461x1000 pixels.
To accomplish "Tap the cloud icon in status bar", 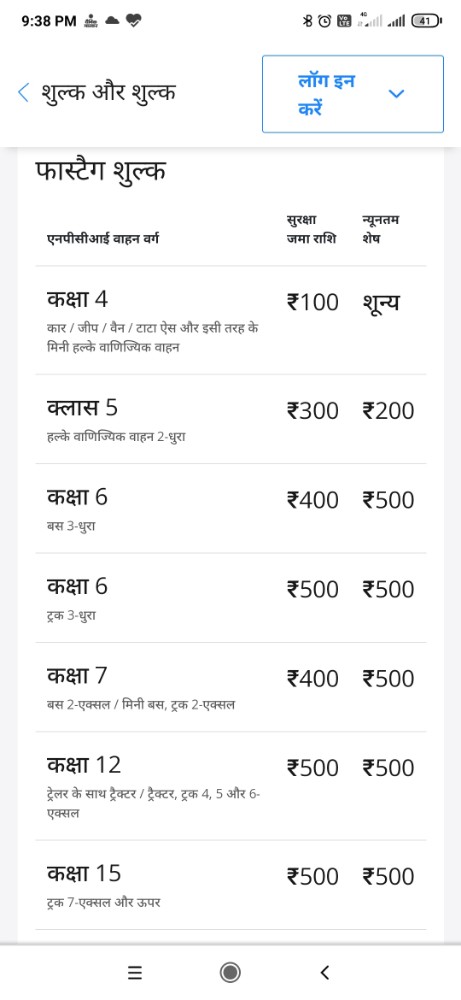I will click(112, 21).
